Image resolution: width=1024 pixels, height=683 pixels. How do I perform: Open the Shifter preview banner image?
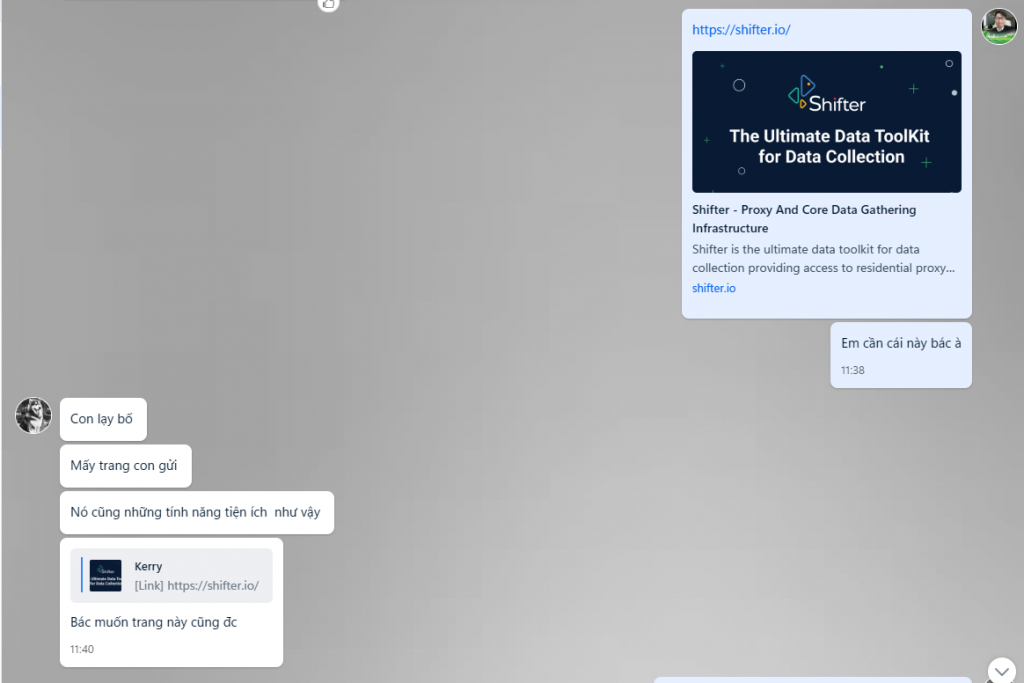click(826, 121)
